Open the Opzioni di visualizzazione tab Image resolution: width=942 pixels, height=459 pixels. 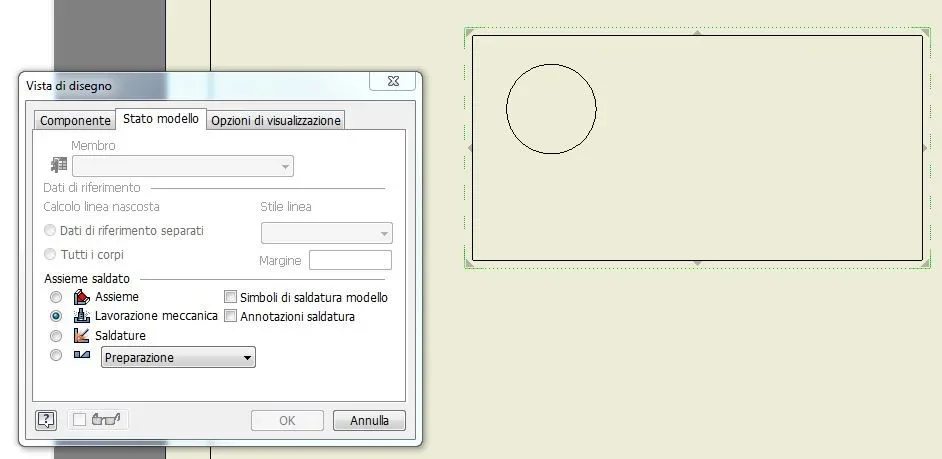click(x=276, y=120)
